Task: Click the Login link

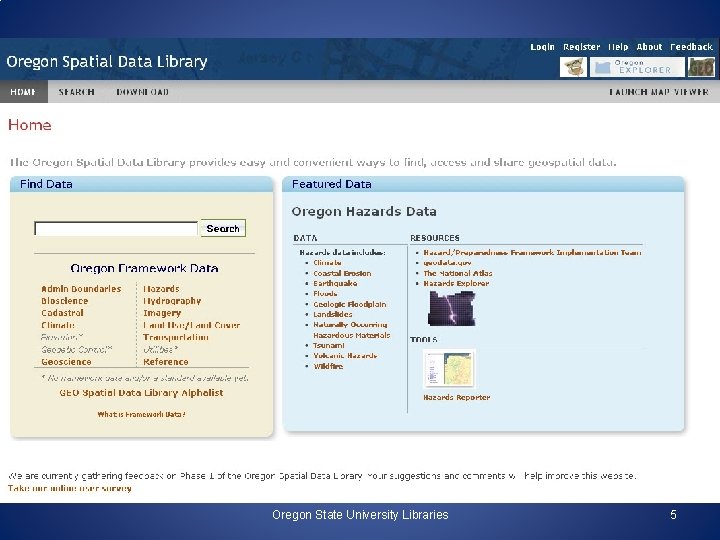Action: click(x=542, y=47)
